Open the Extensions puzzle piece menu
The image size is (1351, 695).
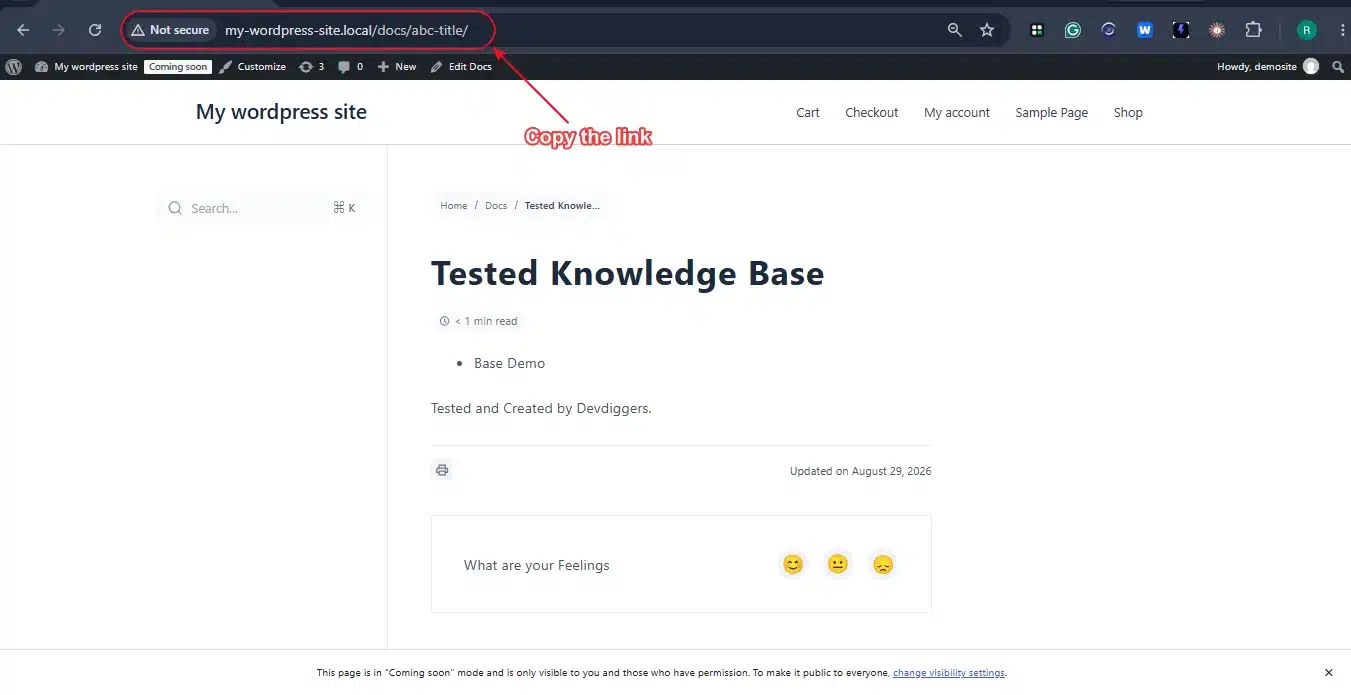[x=1253, y=30]
